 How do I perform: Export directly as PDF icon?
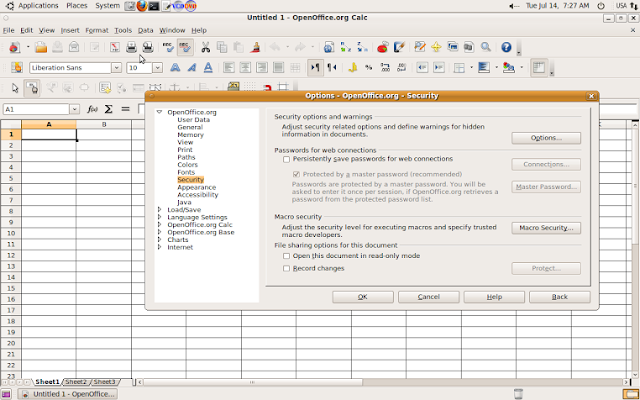(115, 47)
